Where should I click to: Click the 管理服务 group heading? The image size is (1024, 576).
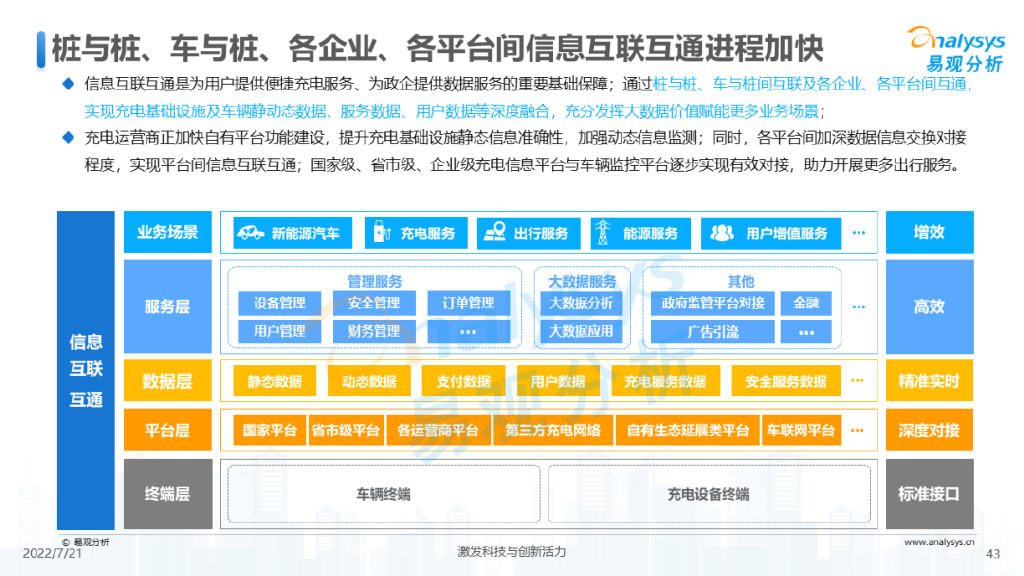374,281
